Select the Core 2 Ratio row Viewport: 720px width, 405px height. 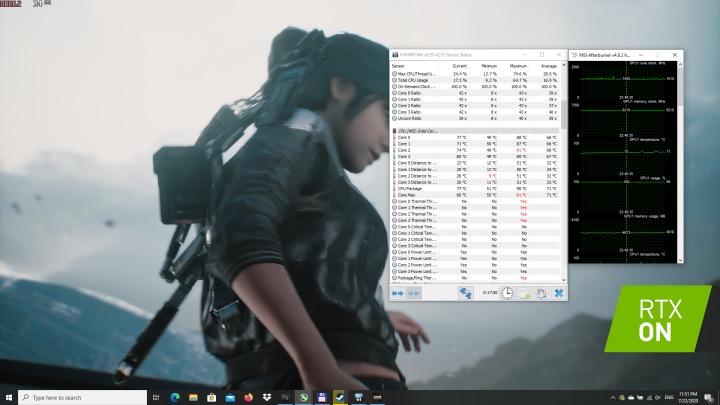point(475,106)
